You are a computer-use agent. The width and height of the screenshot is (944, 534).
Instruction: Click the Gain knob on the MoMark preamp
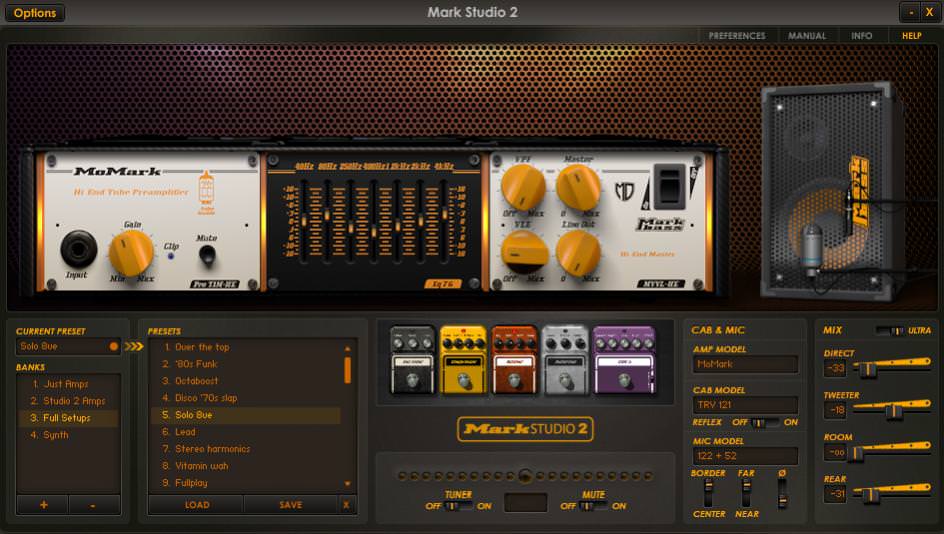click(x=131, y=253)
